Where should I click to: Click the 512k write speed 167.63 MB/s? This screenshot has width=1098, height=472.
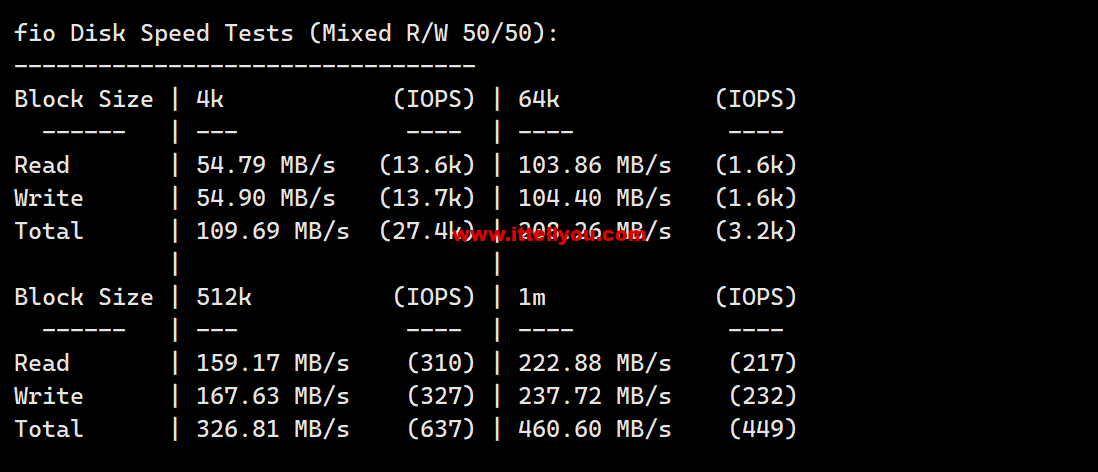click(x=272, y=396)
